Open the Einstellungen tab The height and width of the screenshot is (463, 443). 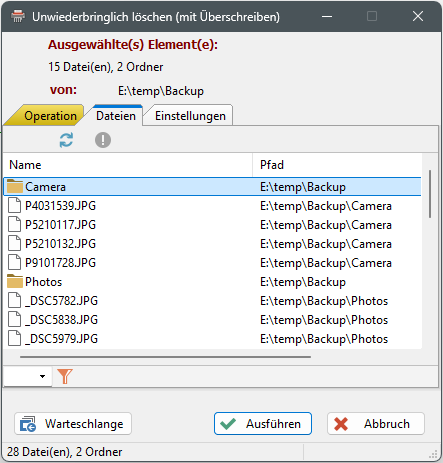[x=190, y=116]
